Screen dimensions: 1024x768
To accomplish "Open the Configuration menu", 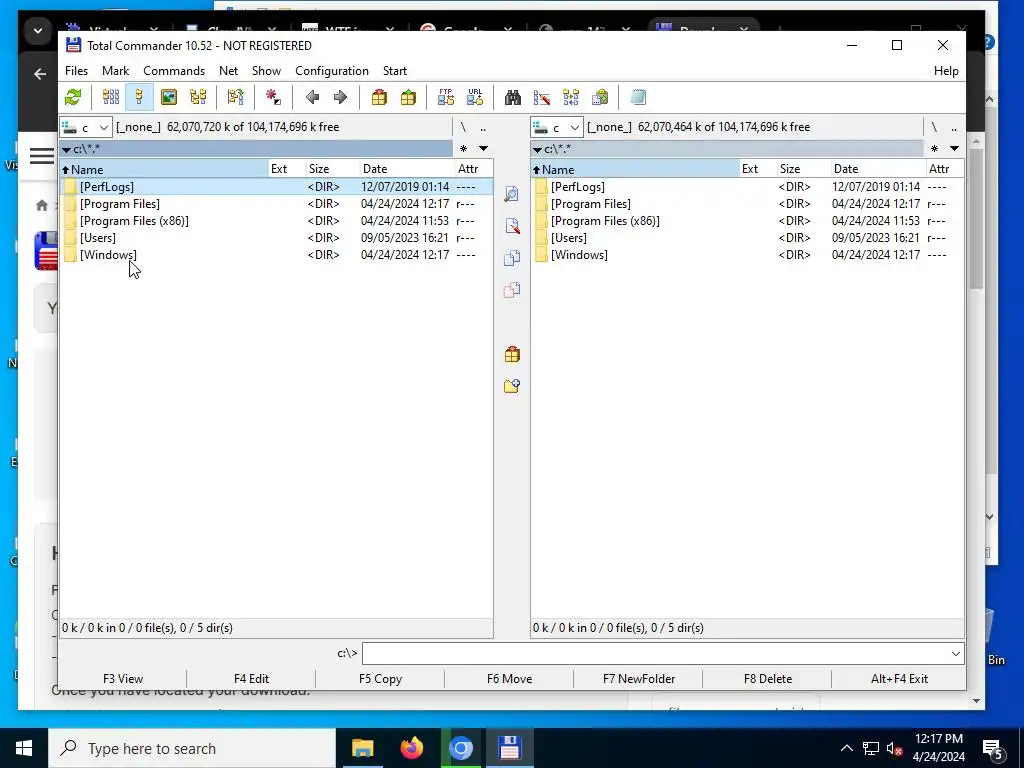I will click(332, 71).
